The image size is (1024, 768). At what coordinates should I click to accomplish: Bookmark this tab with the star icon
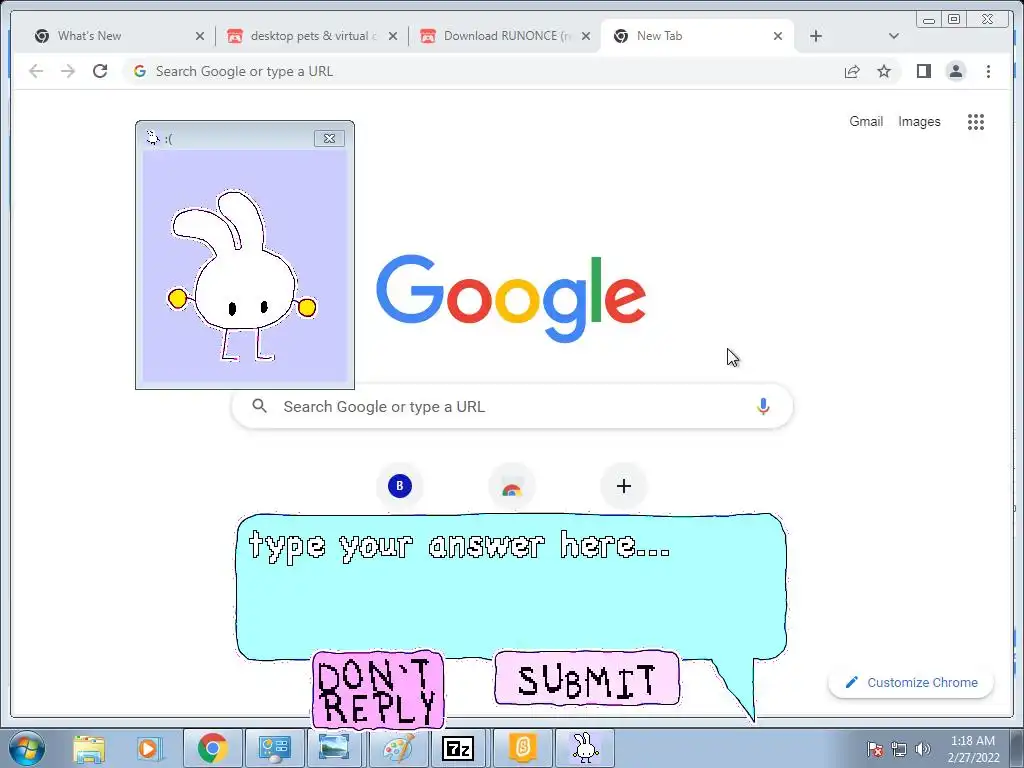(884, 71)
